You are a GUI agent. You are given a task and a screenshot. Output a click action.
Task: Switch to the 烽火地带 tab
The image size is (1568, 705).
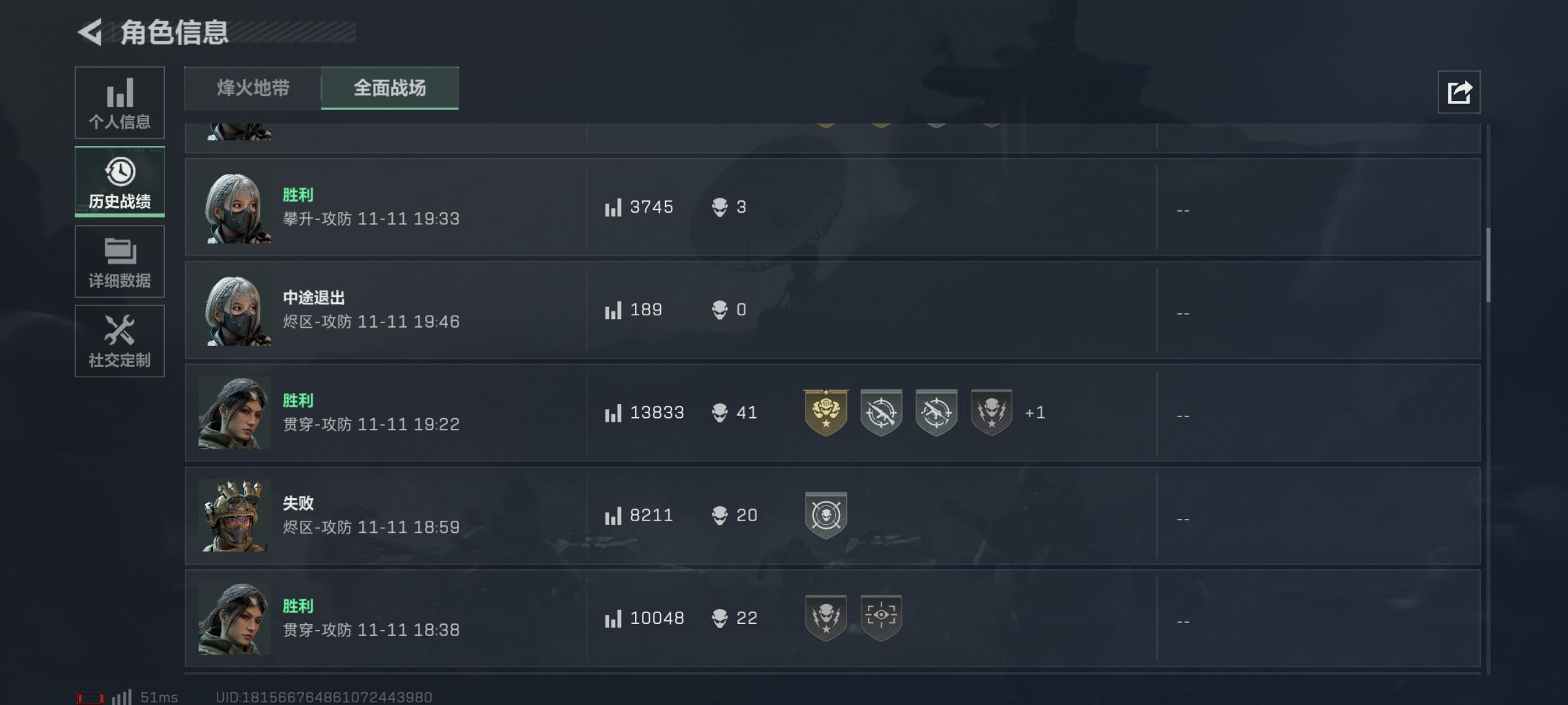coord(253,88)
